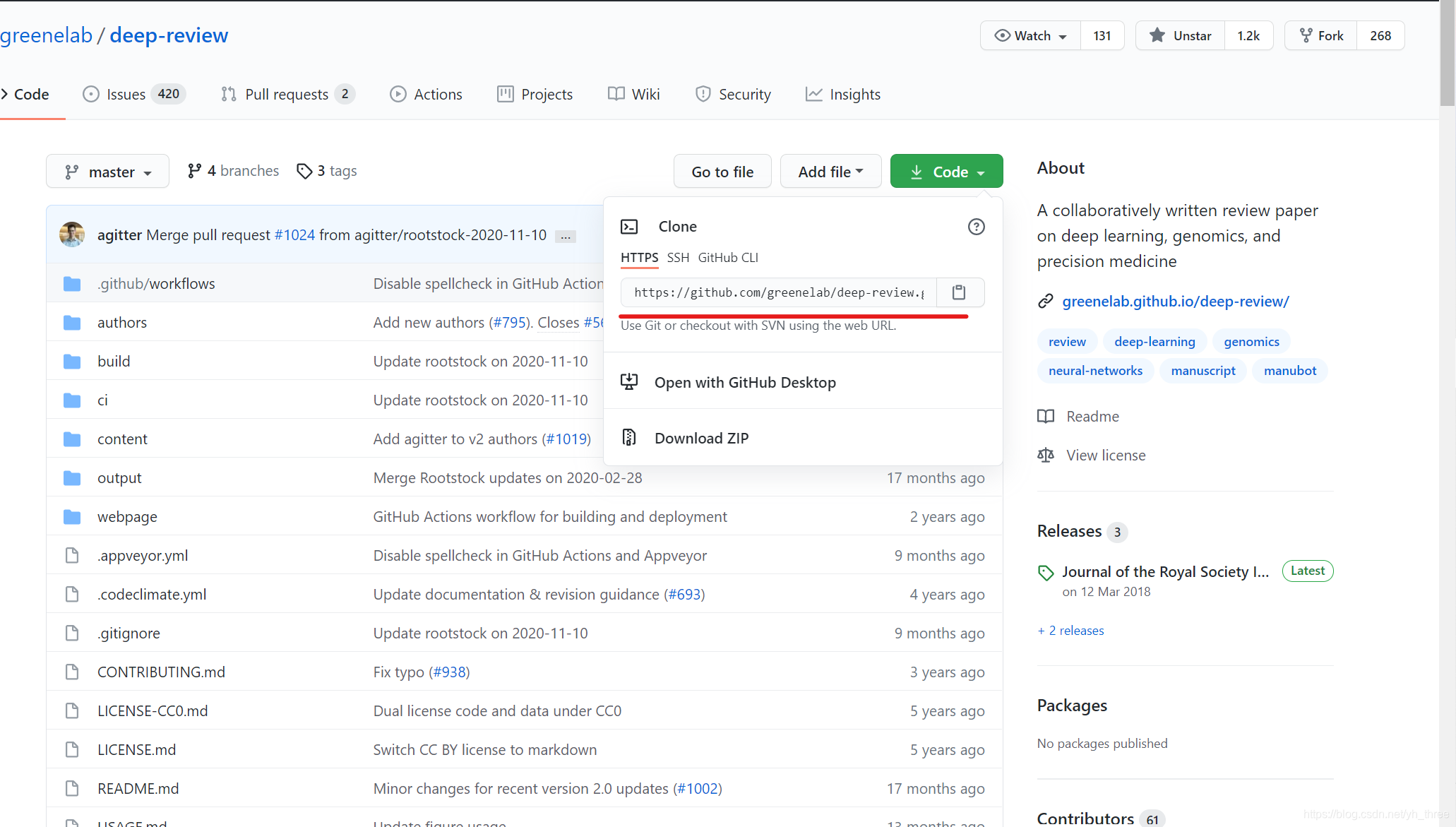Click the folder icon for ci
The width and height of the screenshot is (1456, 827).
pyautogui.click(x=72, y=400)
